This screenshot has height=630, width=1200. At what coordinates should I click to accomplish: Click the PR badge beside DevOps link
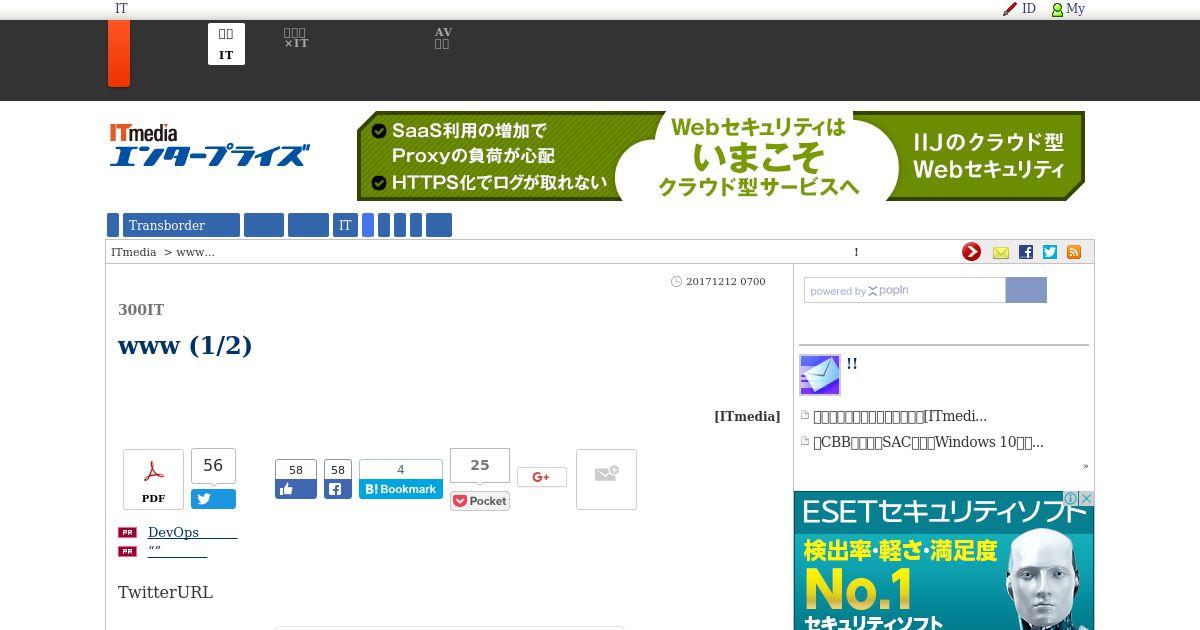click(127, 533)
